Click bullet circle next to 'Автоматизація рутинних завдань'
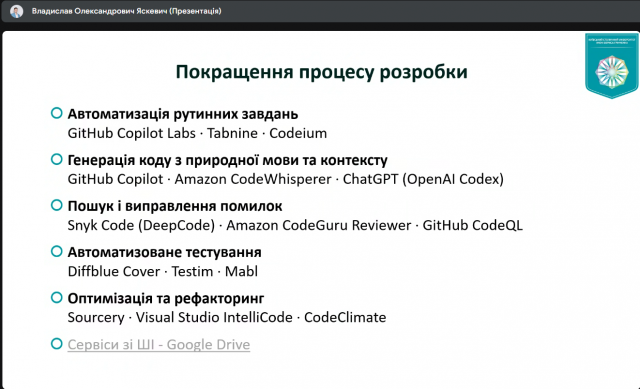Image resolution: width=640 pixels, height=389 pixels. [x=57, y=113]
